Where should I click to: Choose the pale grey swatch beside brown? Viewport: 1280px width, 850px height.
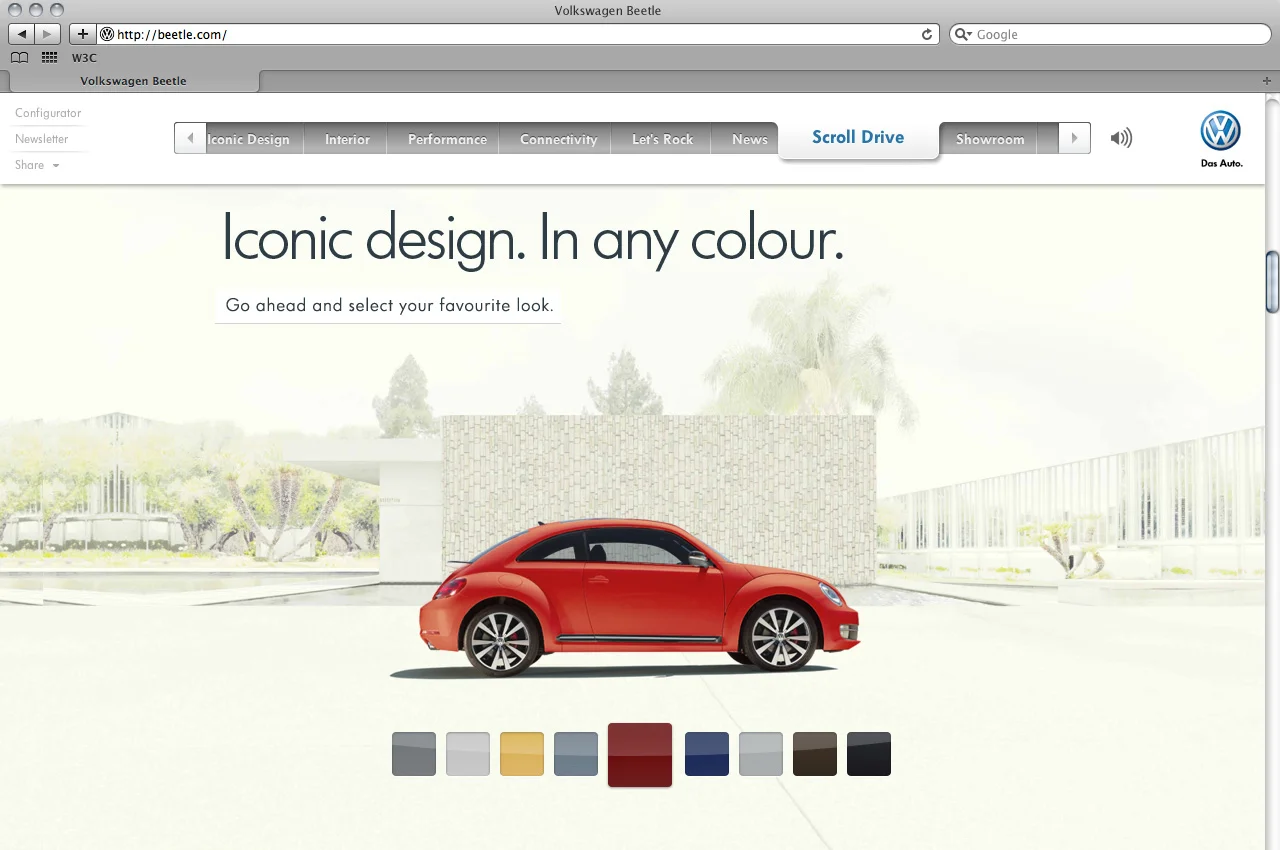click(x=761, y=754)
